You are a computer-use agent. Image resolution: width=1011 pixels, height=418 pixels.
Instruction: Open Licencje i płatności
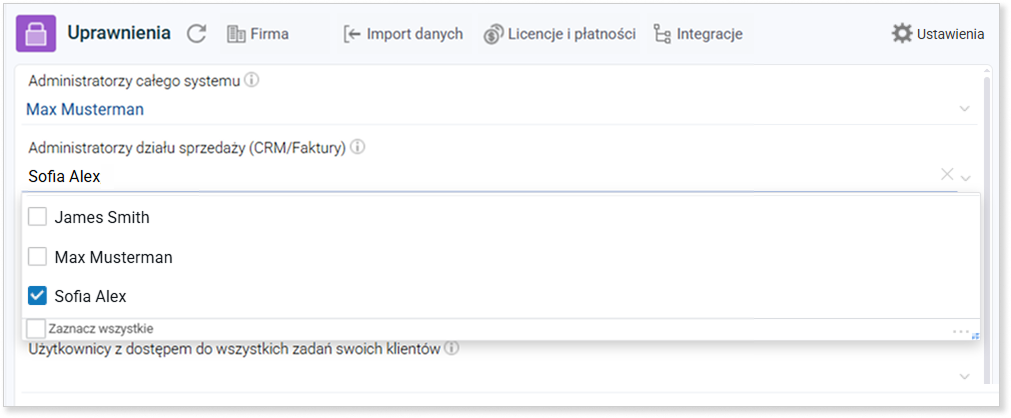coord(560,34)
